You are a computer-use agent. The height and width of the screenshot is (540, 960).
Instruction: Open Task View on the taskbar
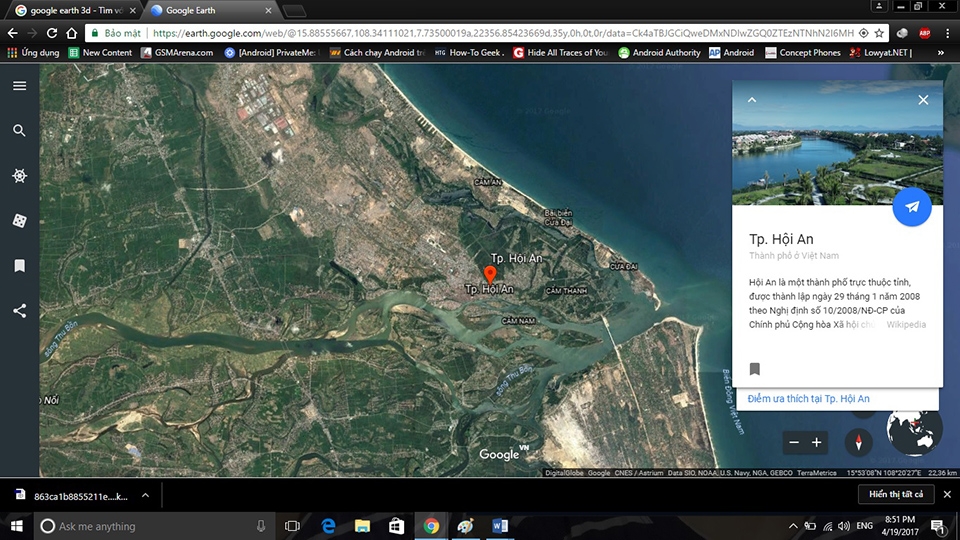tap(293, 526)
